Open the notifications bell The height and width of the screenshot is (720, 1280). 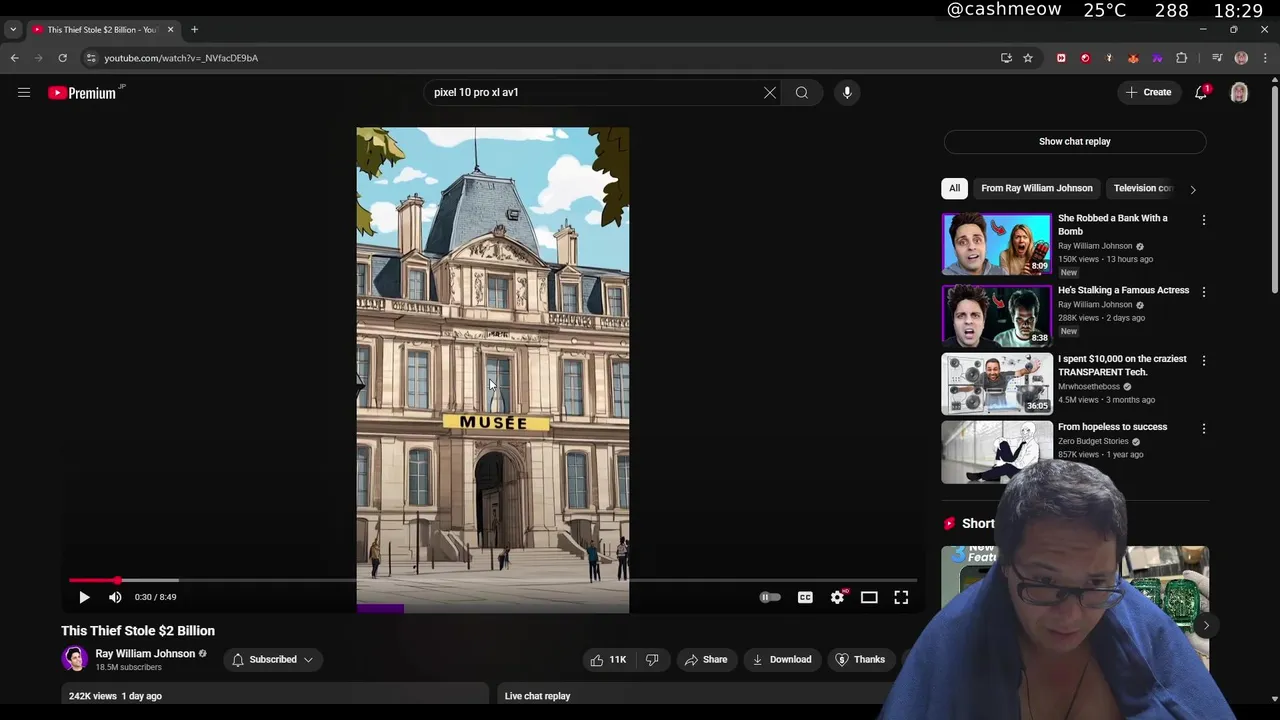1201,92
